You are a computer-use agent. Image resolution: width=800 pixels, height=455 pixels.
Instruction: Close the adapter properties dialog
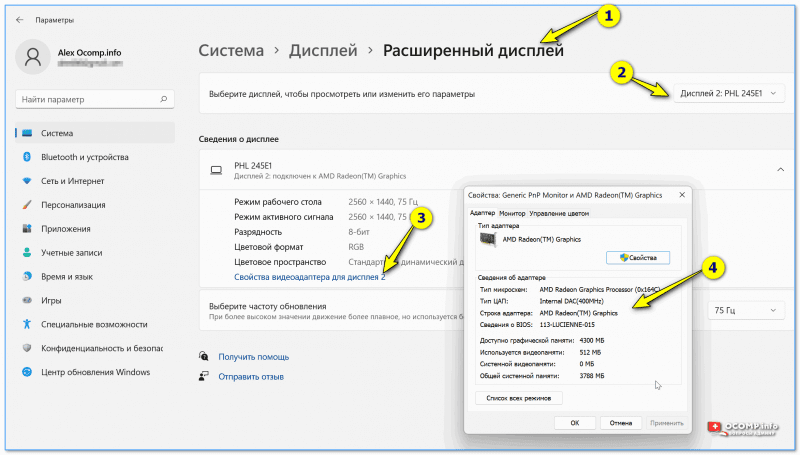[x=682, y=195]
